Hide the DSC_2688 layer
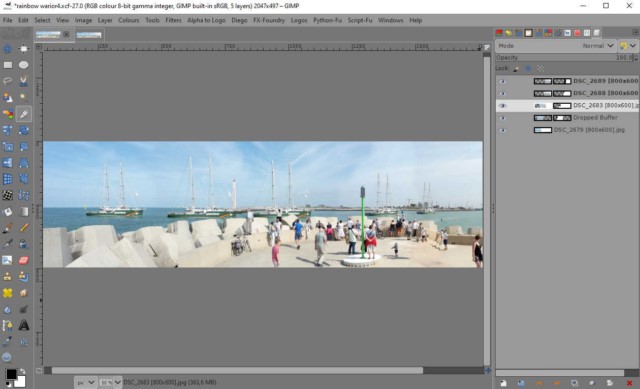 tap(502, 93)
